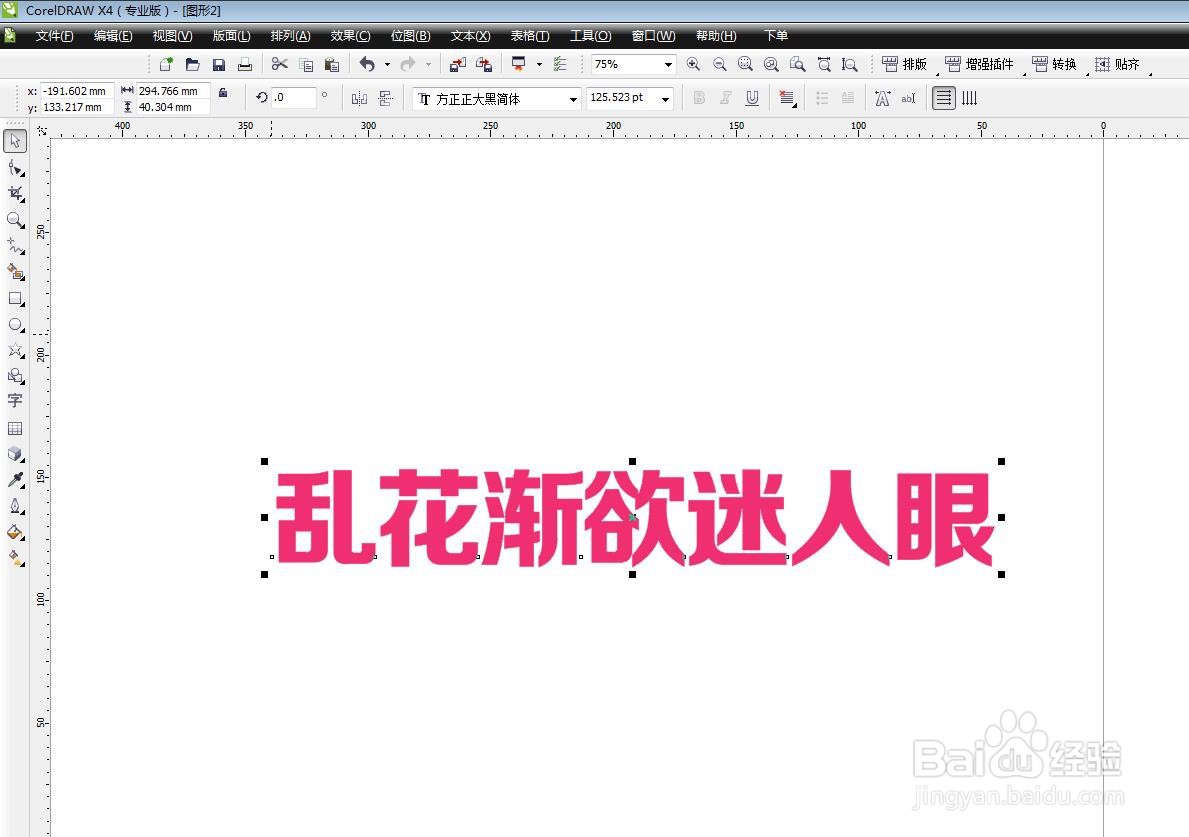This screenshot has width=1189, height=837.
Task: Toggle drop cap formatting
Action: coord(848,98)
